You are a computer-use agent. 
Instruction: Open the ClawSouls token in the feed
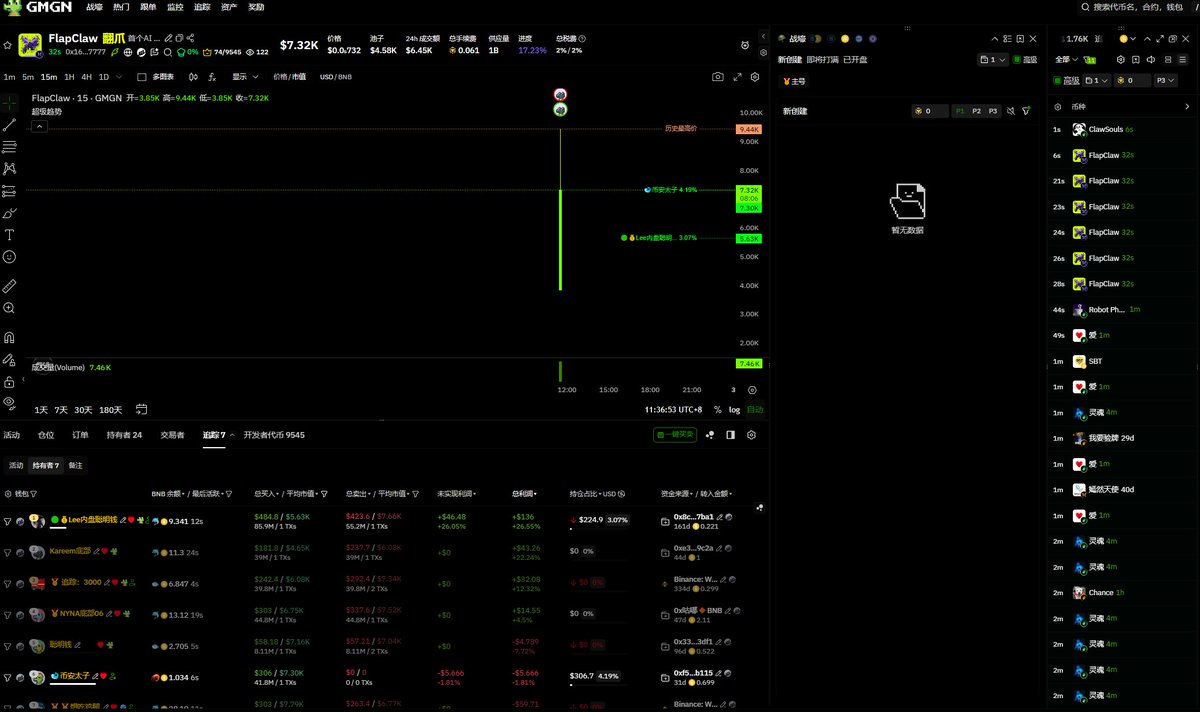coord(1104,129)
